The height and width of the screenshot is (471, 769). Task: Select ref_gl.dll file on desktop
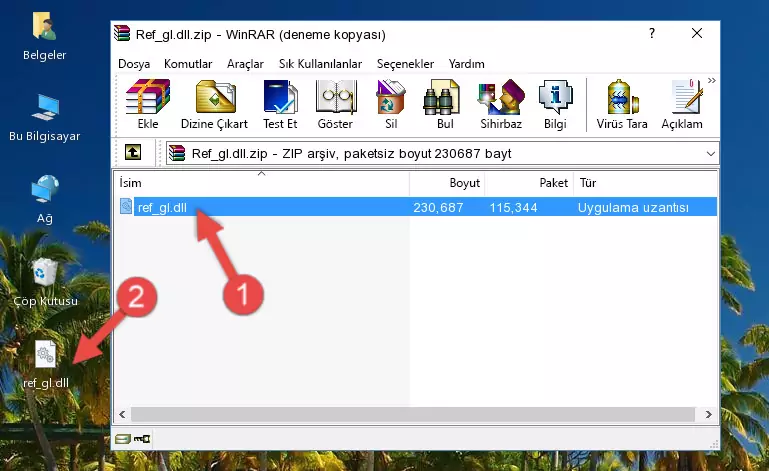[x=46, y=364]
